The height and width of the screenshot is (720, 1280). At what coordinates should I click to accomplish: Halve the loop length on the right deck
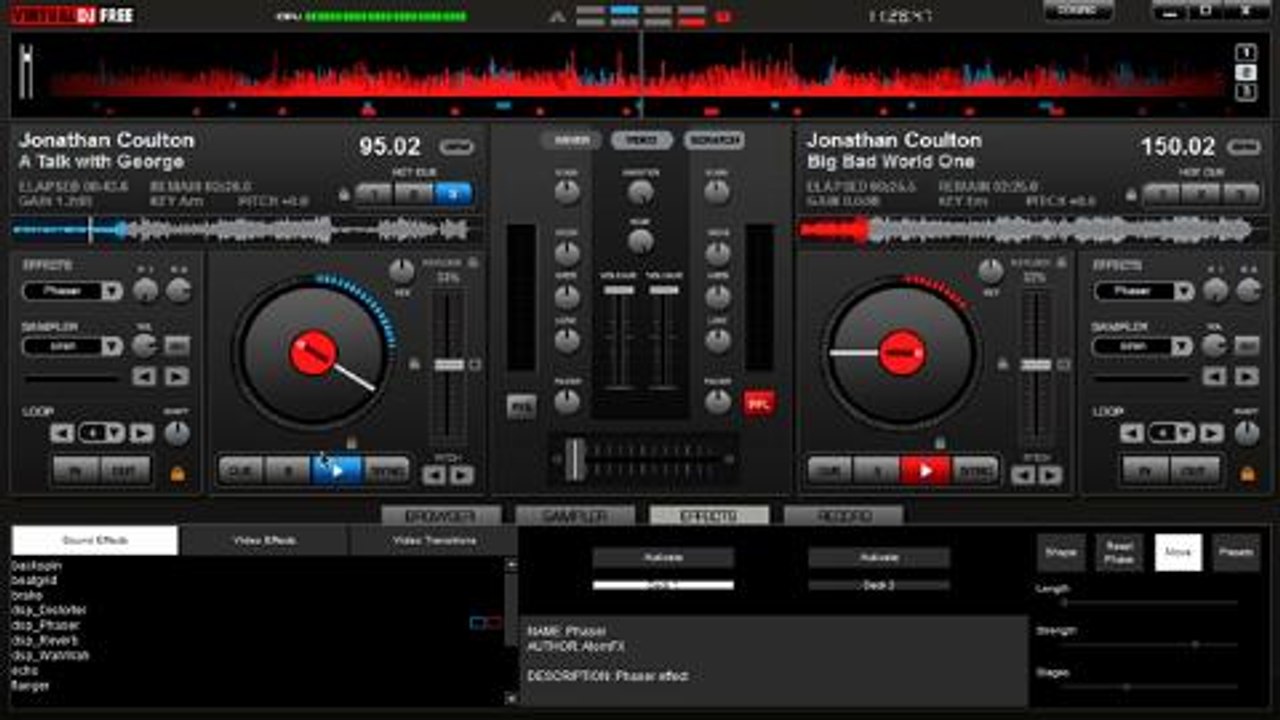click(x=1132, y=433)
